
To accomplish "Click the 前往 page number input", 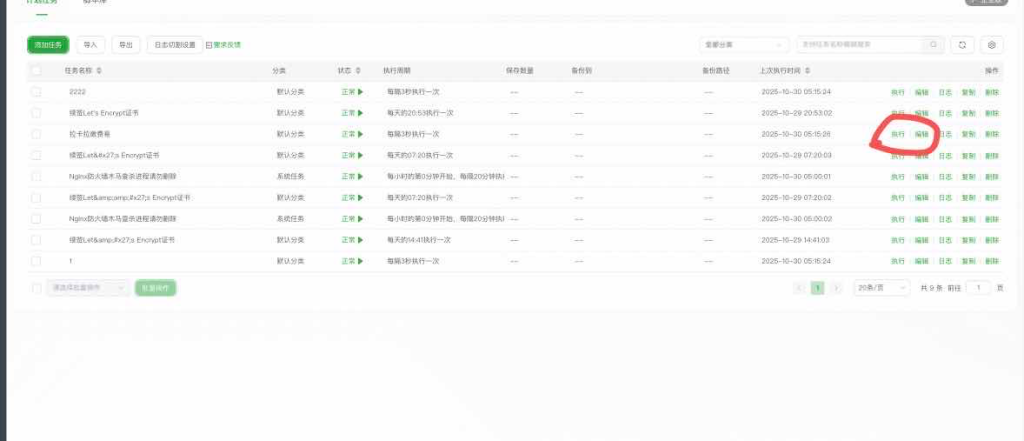I will (978, 288).
